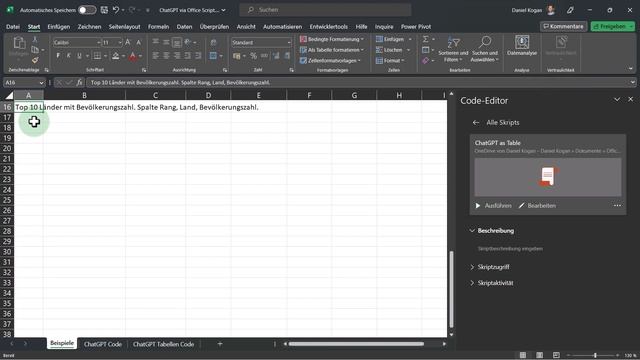
Task: Click the cut scissors icon
Action: point(35,40)
